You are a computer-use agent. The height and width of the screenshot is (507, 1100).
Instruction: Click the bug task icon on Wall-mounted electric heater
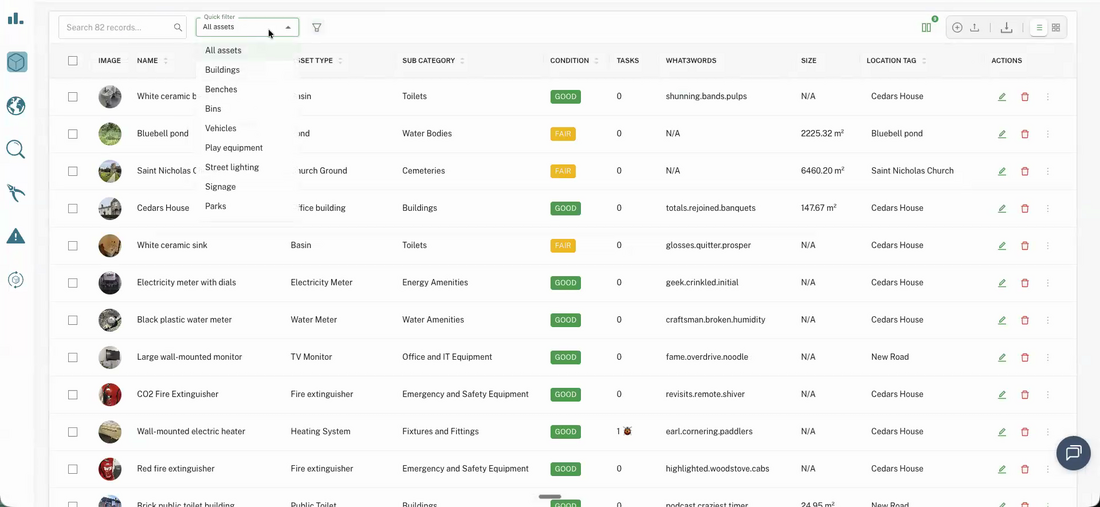point(627,431)
